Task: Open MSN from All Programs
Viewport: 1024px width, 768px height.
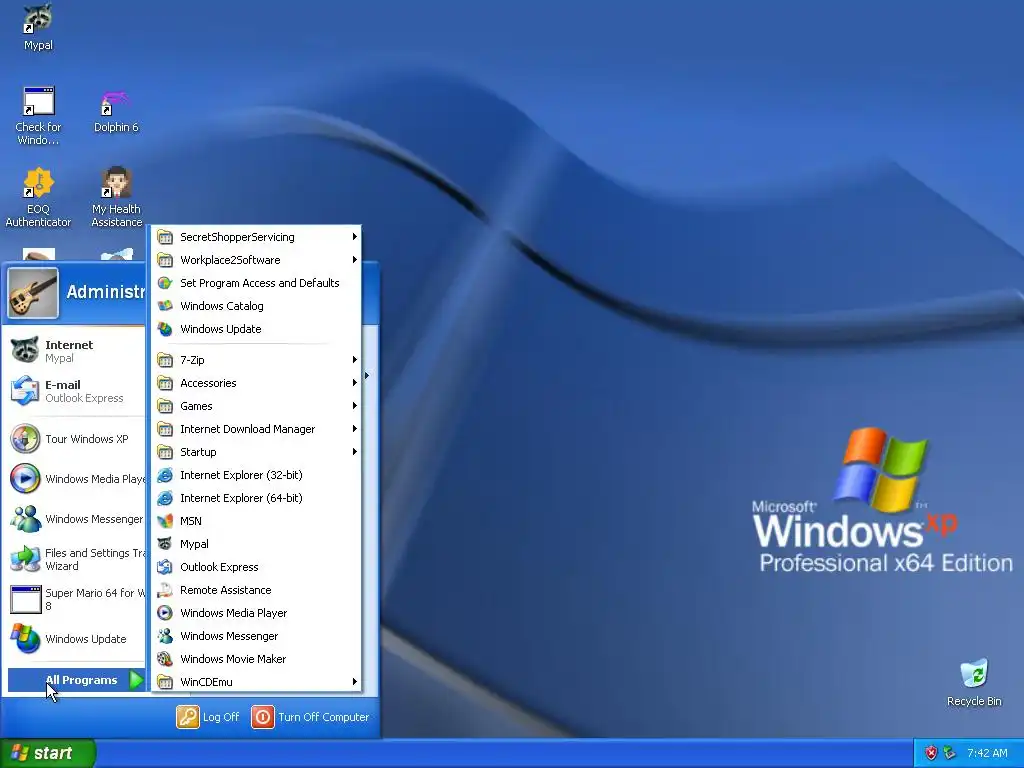Action: click(x=257, y=521)
